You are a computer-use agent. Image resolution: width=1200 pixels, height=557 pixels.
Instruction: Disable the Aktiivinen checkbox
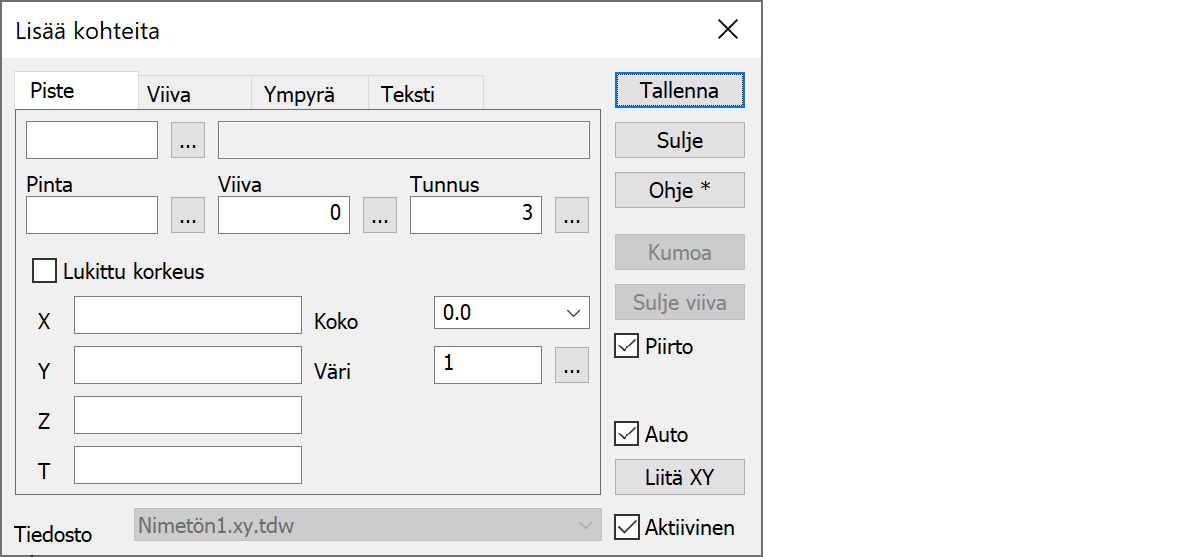627,527
